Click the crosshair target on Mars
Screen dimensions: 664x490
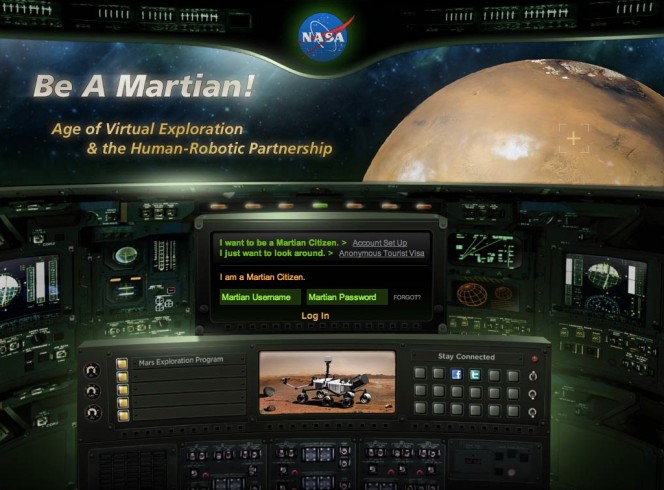574,138
